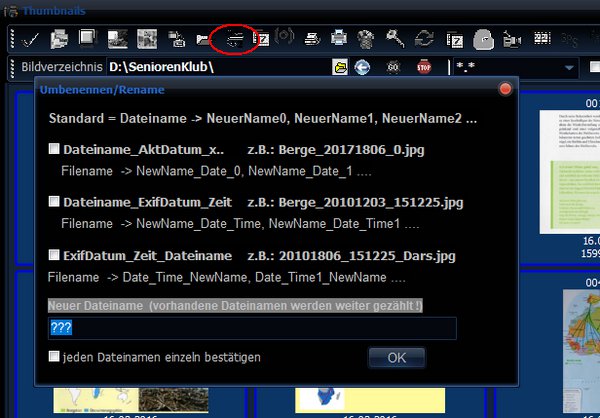Click the Z-box icon right of rename icon
This screenshot has height=418, width=600.
[x=262, y=39]
